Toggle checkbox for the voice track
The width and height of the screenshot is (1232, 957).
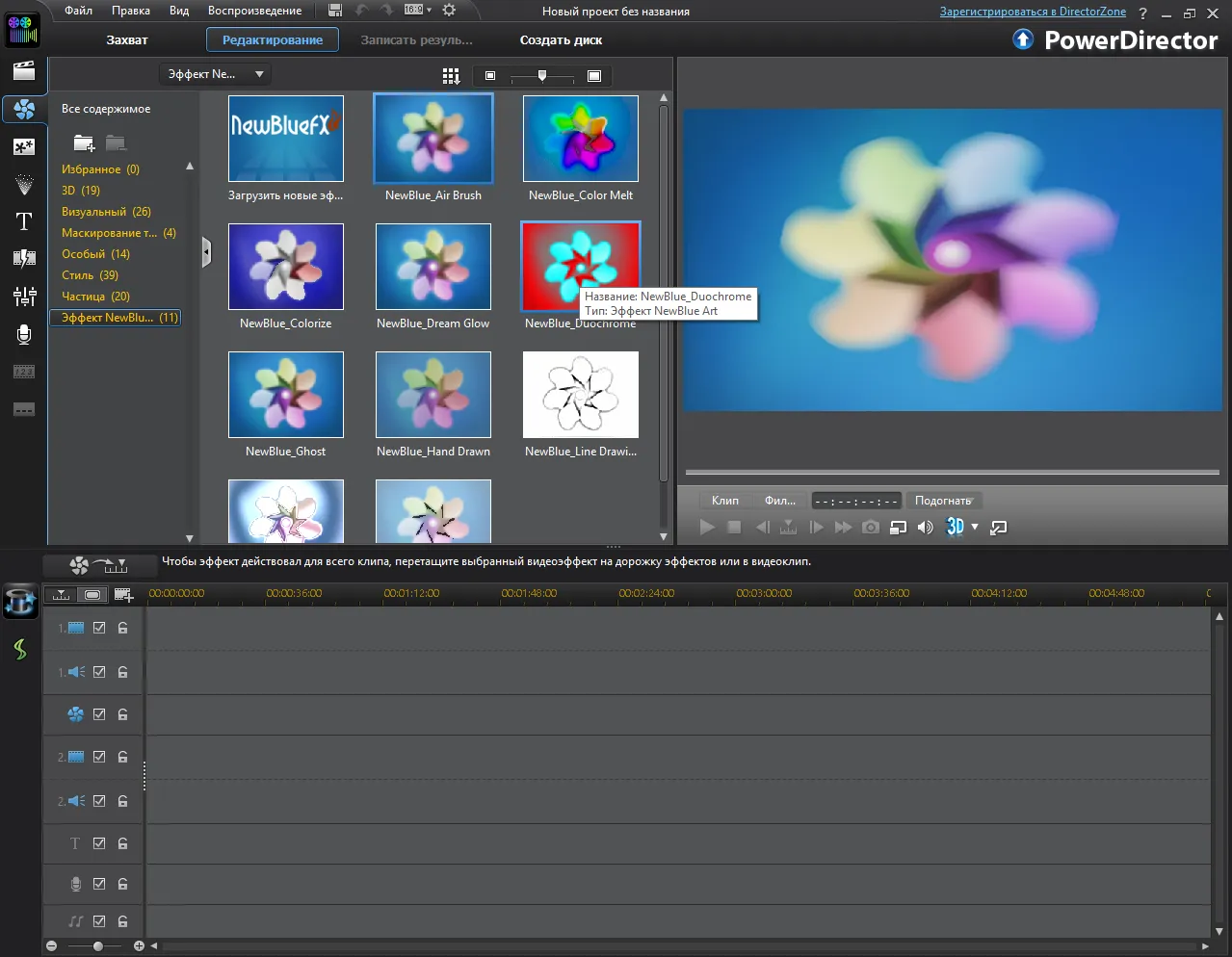[99, 884]
